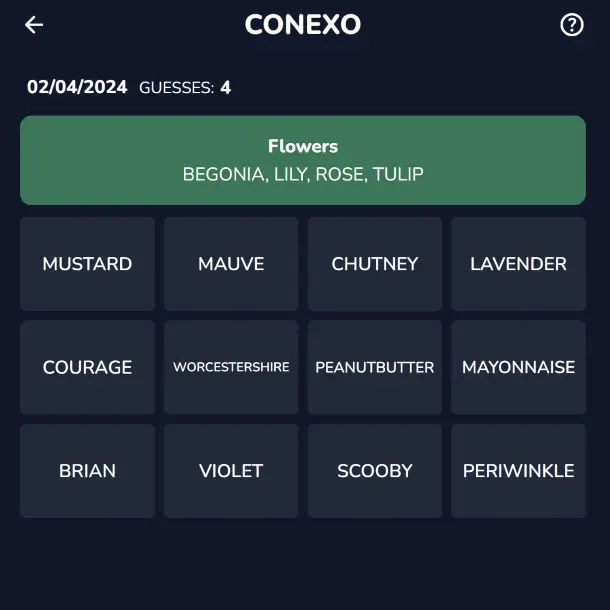The width and height of the screenshot is (610, 610).
Task: Tap the CHUTNEY tile
Action: (375, 264)
